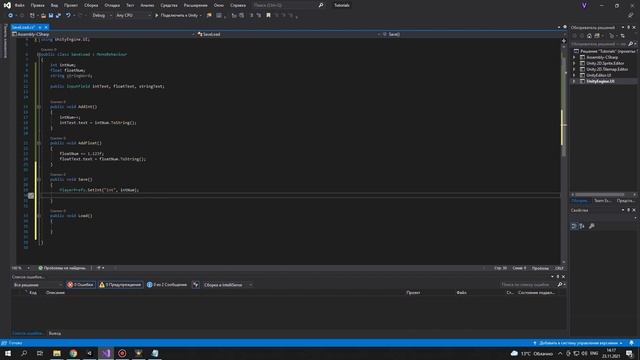Image resolution: width=640 pixels, height=360 pixels.
Task: Click the Undo arrow in the toolbar
Action: click(68, 16)
